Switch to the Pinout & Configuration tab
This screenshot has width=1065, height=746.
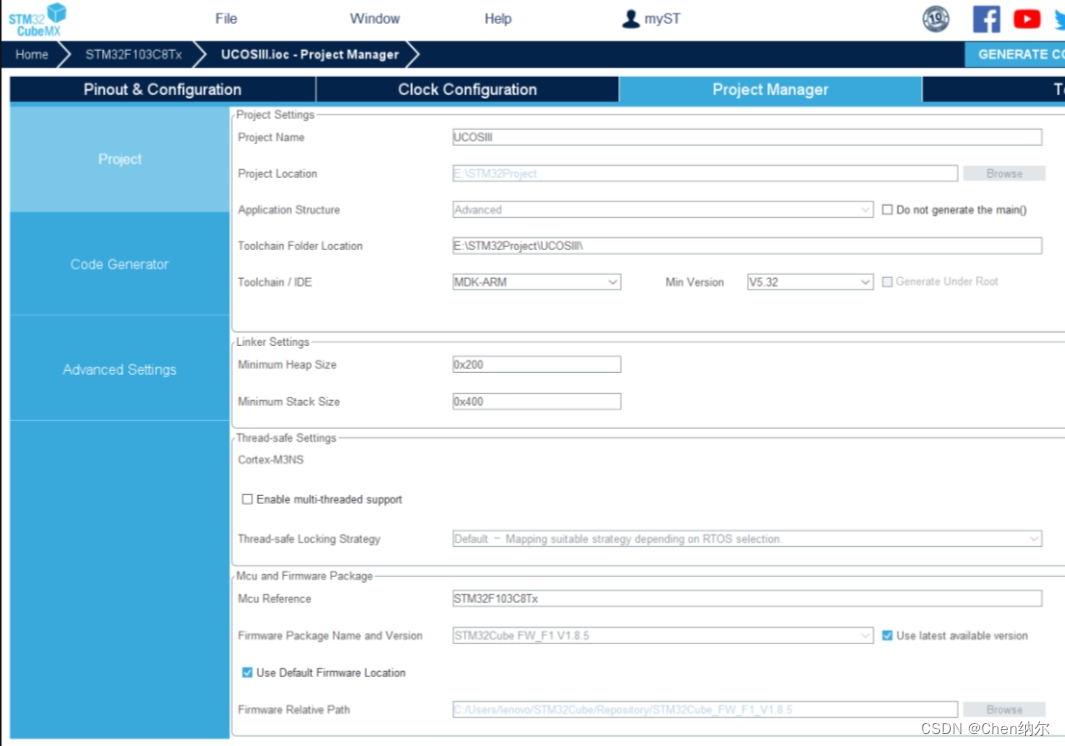[162, 90]
